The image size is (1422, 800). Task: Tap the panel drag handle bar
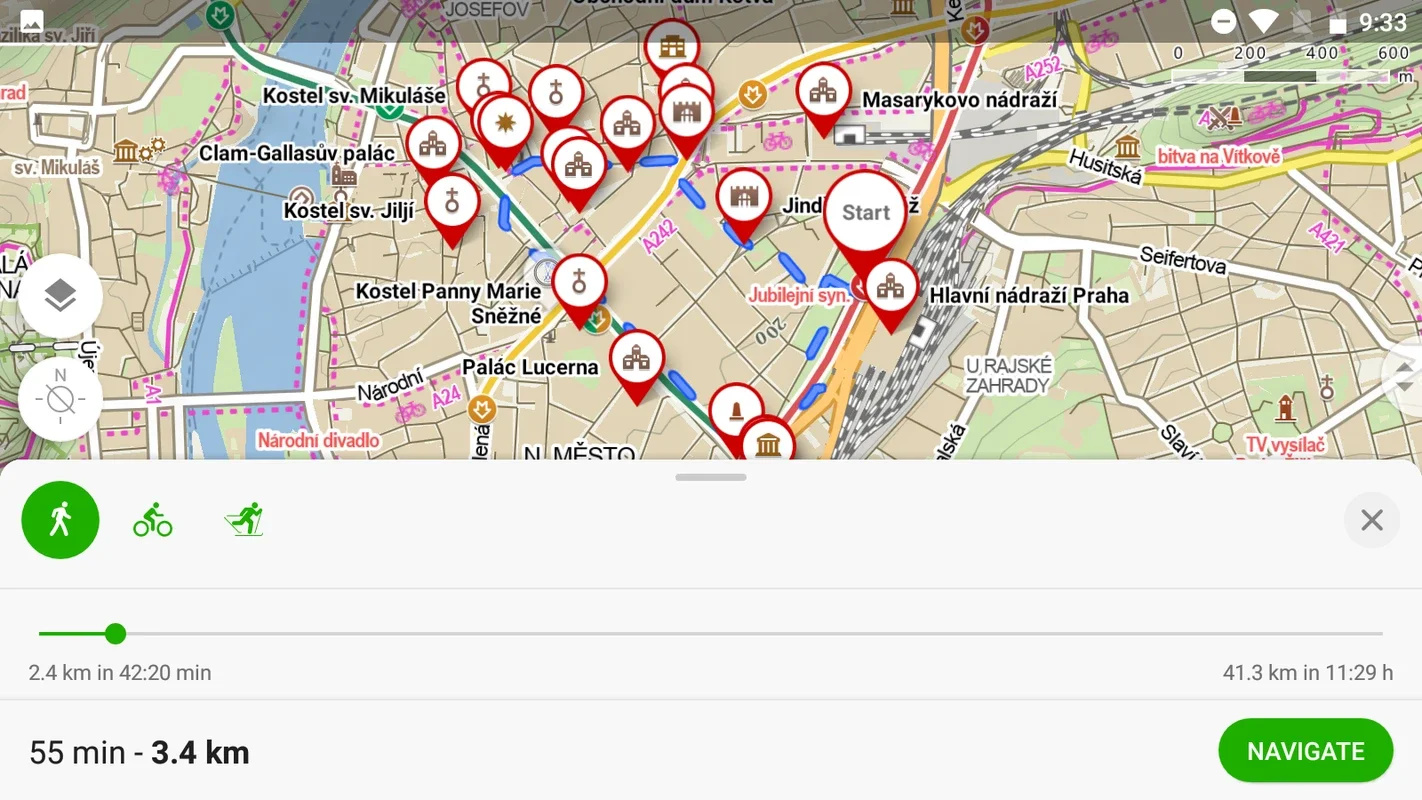point(711,477)
